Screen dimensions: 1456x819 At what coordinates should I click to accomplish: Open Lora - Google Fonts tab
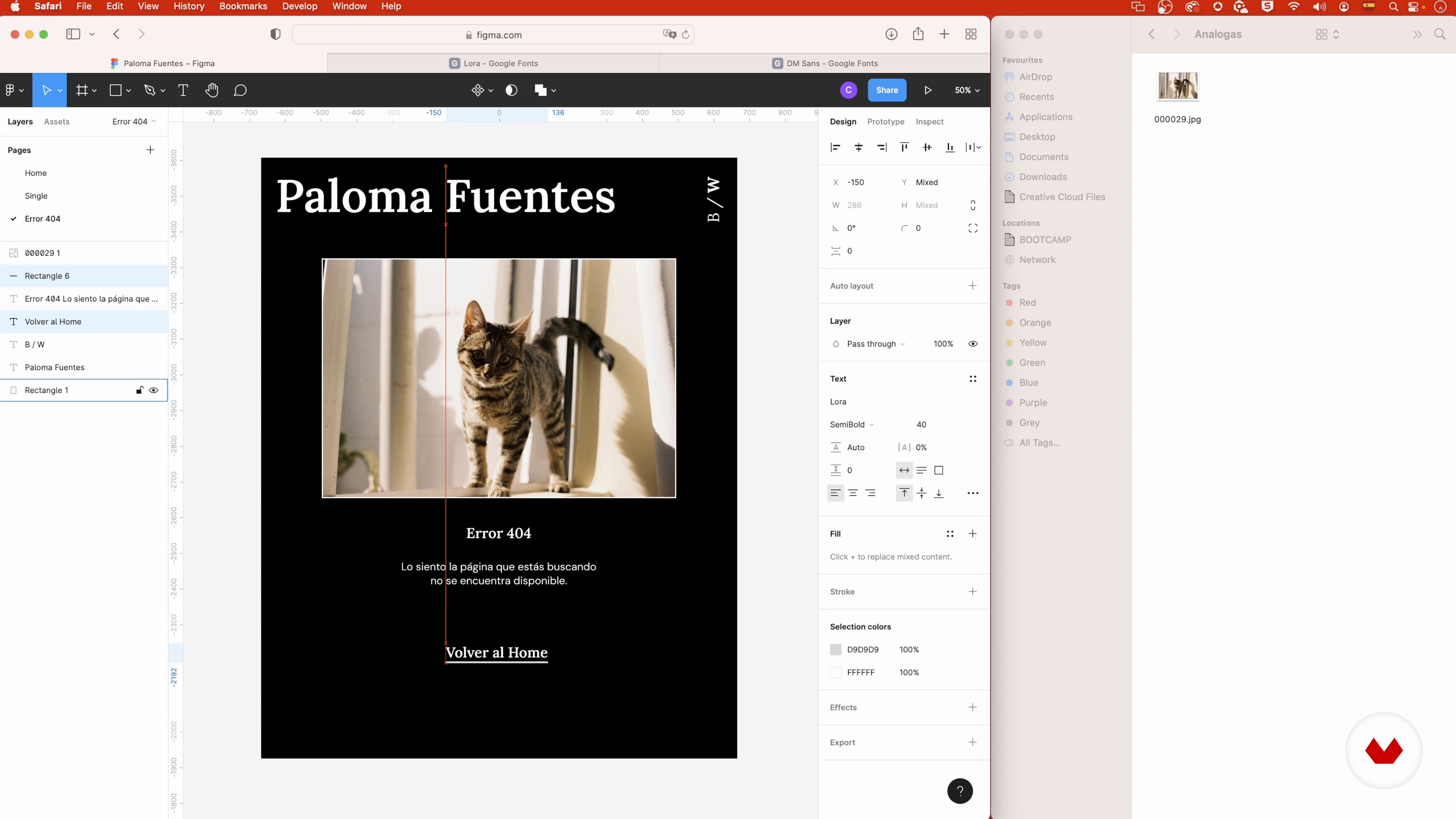point(493,63)
